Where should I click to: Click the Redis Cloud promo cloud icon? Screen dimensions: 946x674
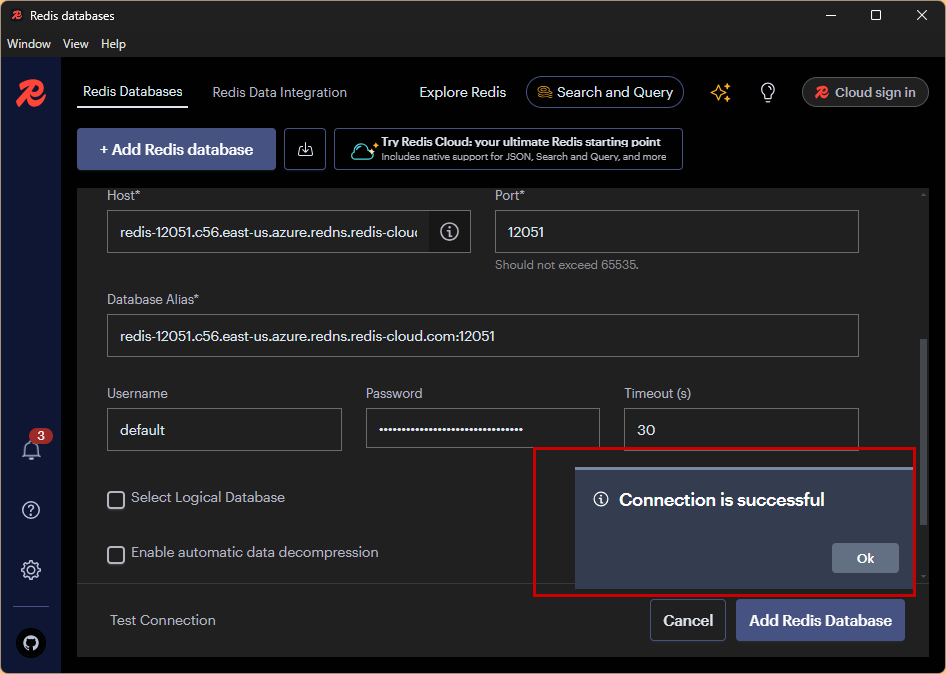[x=364, y=150]
